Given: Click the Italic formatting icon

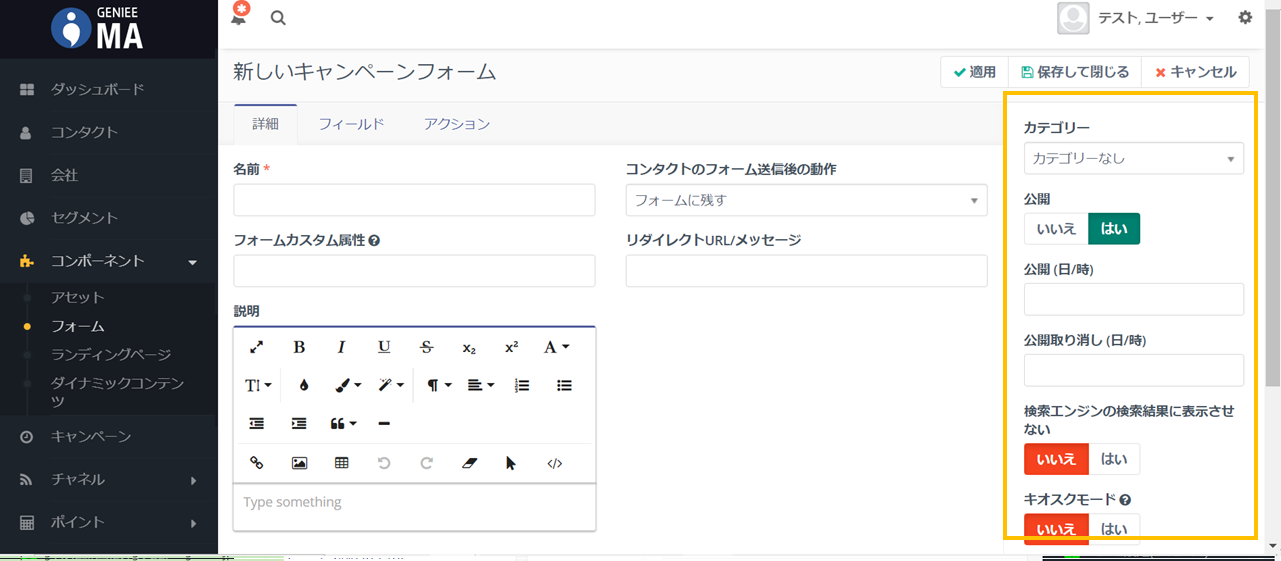Looking at the screenshot, I should coord(341,347).
